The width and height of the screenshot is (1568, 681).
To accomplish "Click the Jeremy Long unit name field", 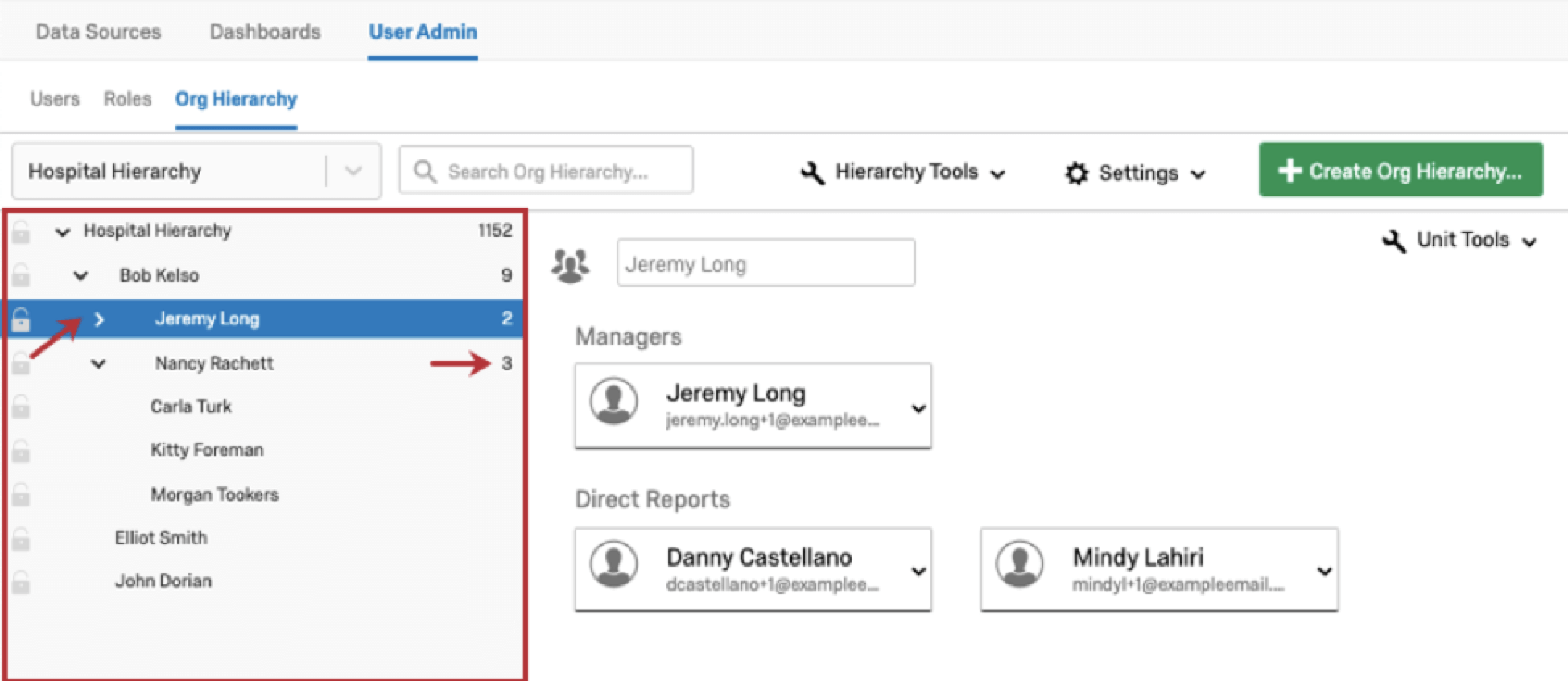I will click(x=765, y=263).
